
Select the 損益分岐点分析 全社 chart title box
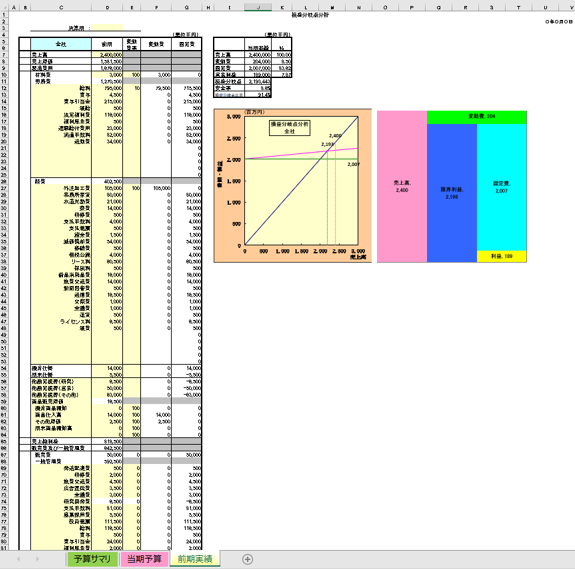pyautogui.click(x=290, y=128)
